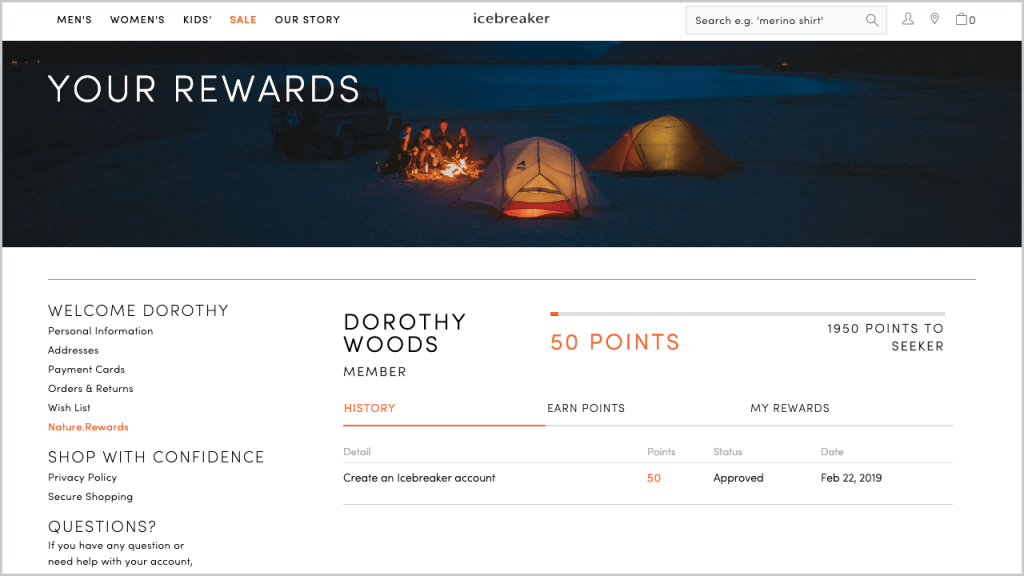Open the Men's menu
This screenshot has height=576, width=1024.
click(x=74, y=20)
